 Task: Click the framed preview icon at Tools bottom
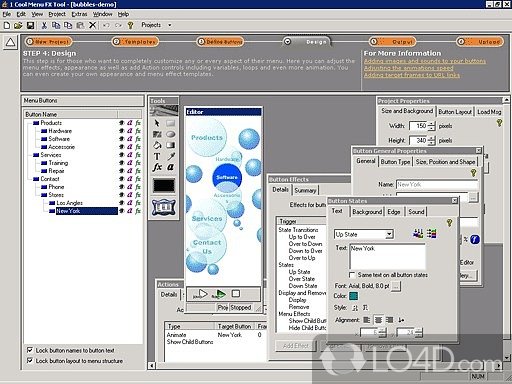click(163, 207)
